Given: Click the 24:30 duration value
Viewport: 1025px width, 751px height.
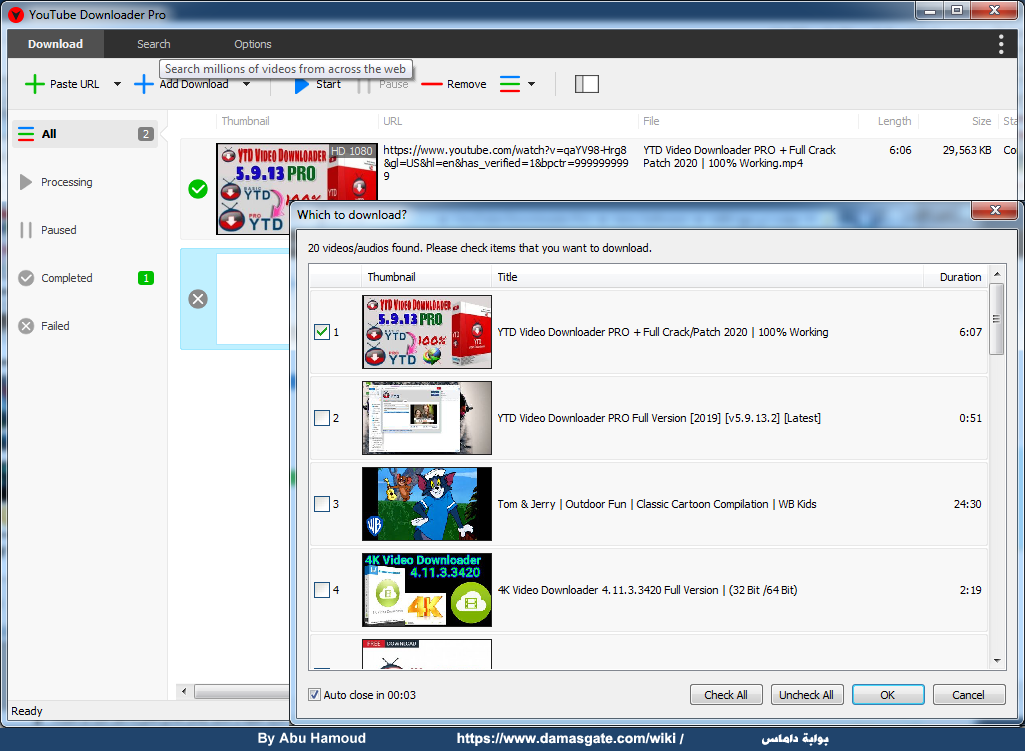Looking at the screenshot, I should 967,504.
